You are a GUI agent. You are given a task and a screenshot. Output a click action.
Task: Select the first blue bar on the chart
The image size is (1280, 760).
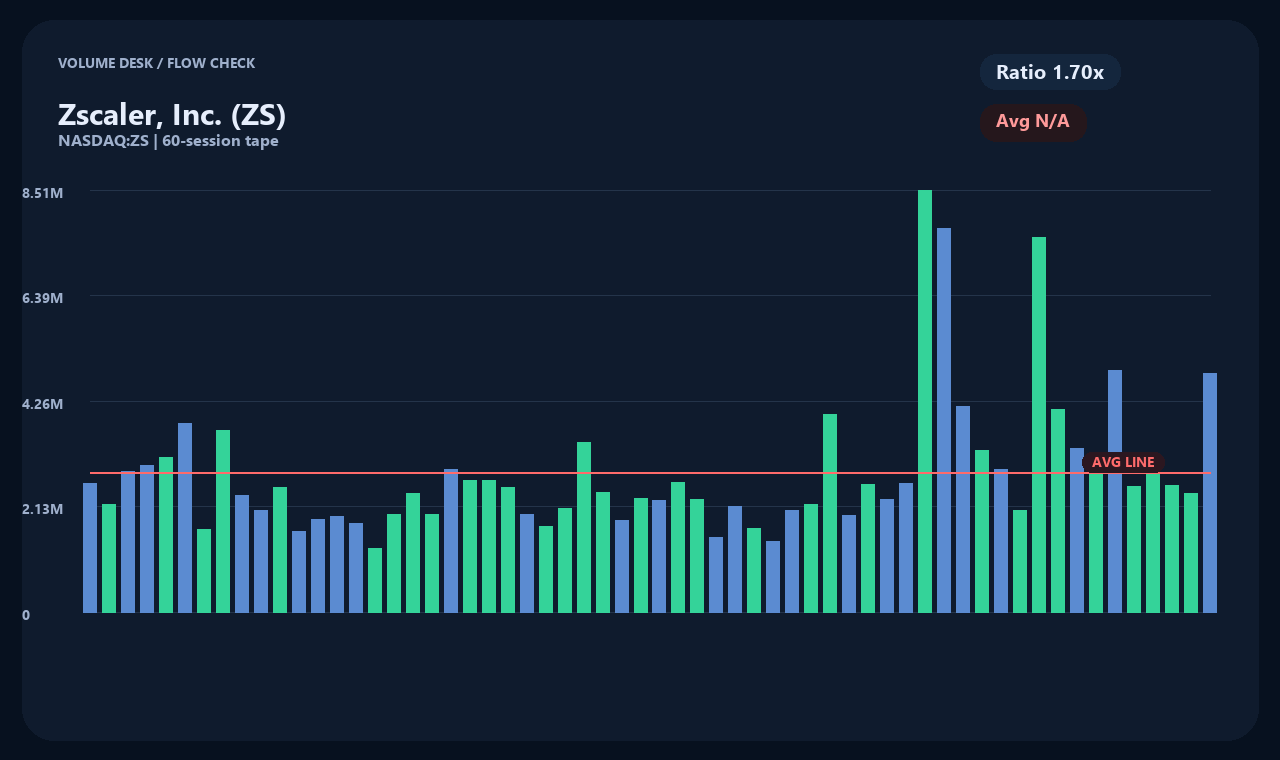(x=90, y=548)
